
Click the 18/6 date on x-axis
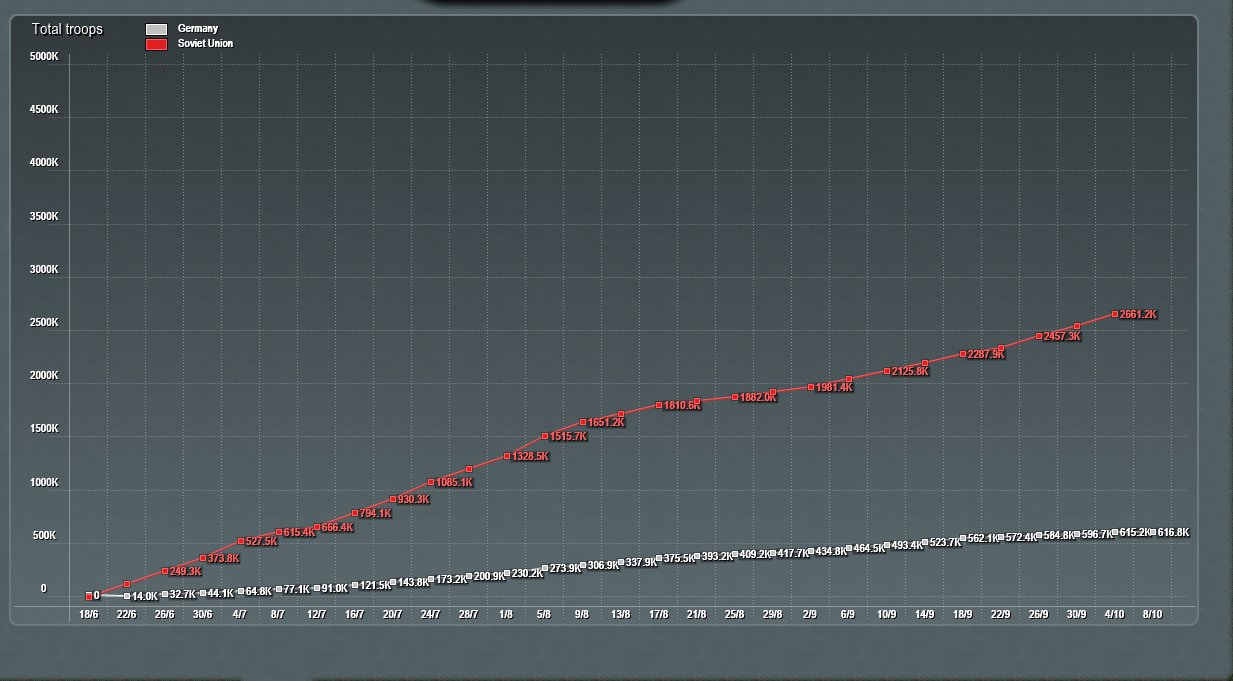pyautogui.click(x=88, y=614)
